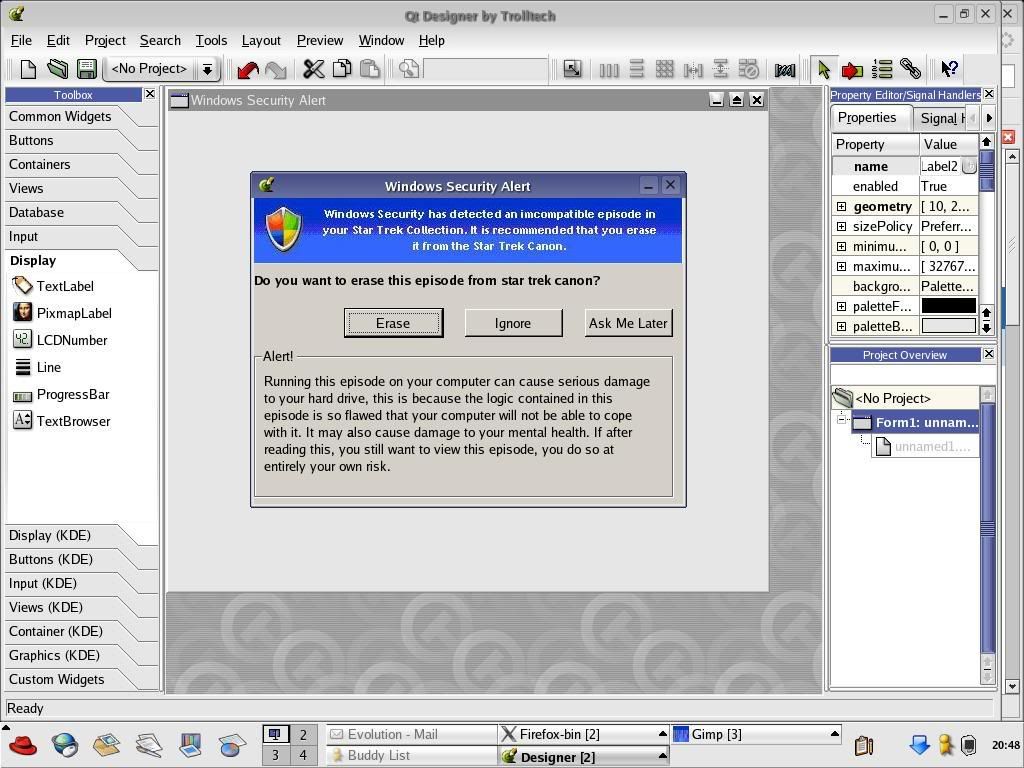
Task: Apply the Lay Out Horizontally icon
Action: [x=609, y=69]
